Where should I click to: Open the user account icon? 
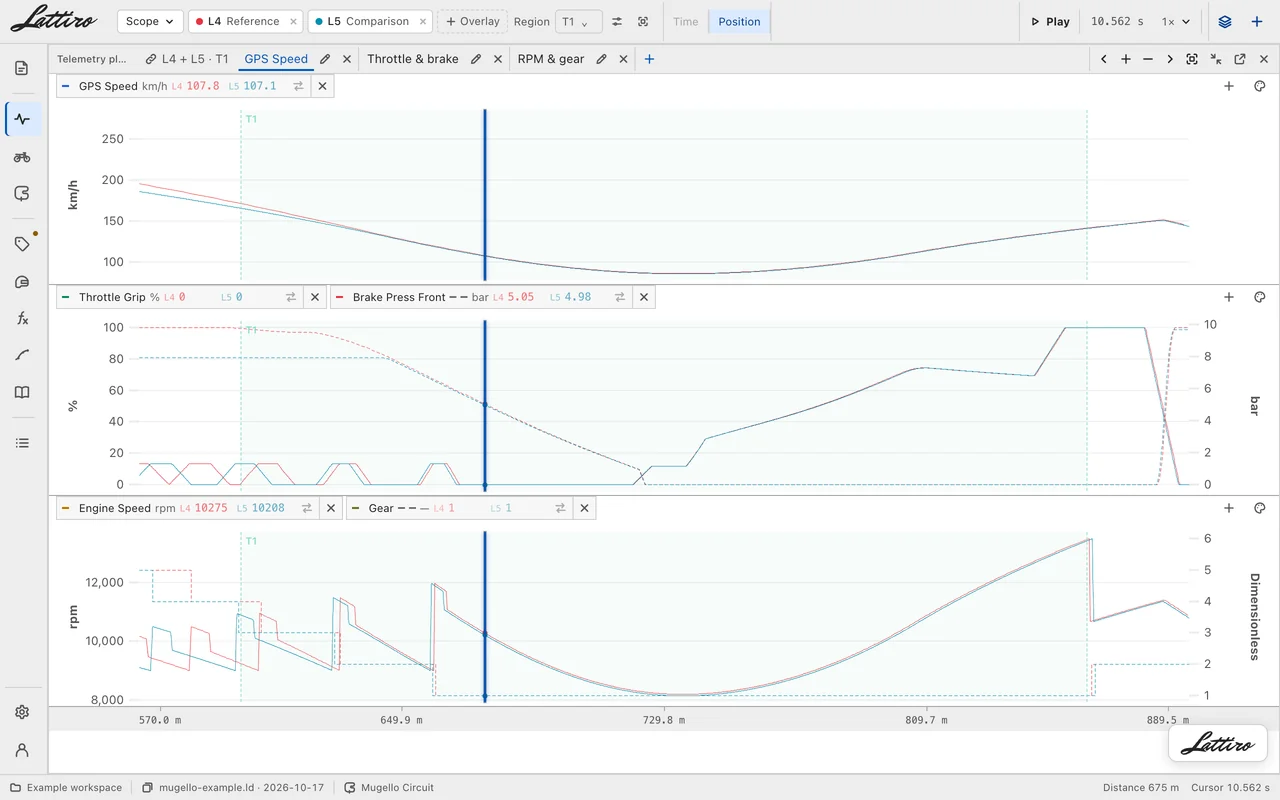[x=22, y=750]
